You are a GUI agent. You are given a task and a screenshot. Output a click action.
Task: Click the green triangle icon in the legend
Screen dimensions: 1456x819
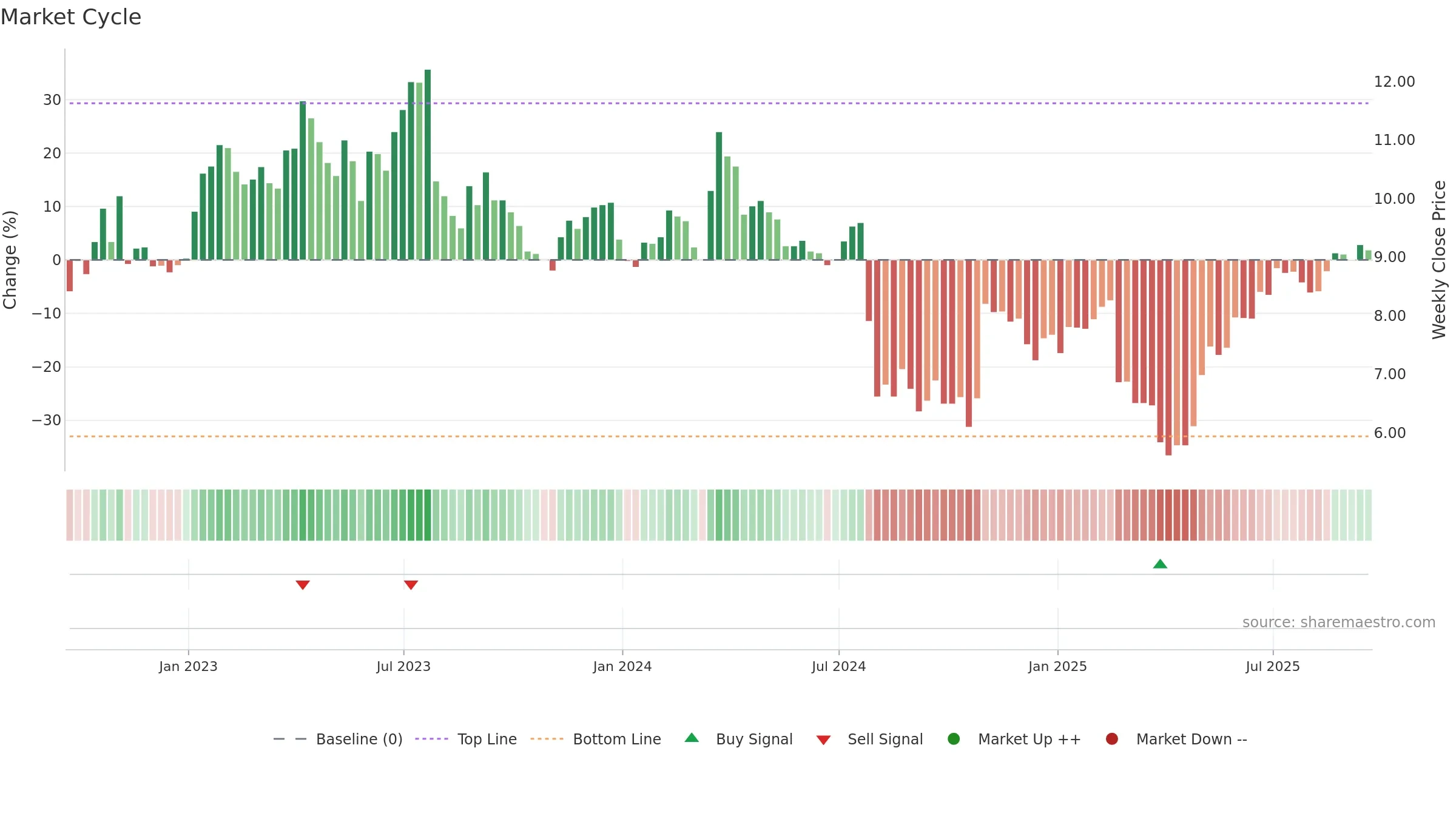tap(692, 738)
